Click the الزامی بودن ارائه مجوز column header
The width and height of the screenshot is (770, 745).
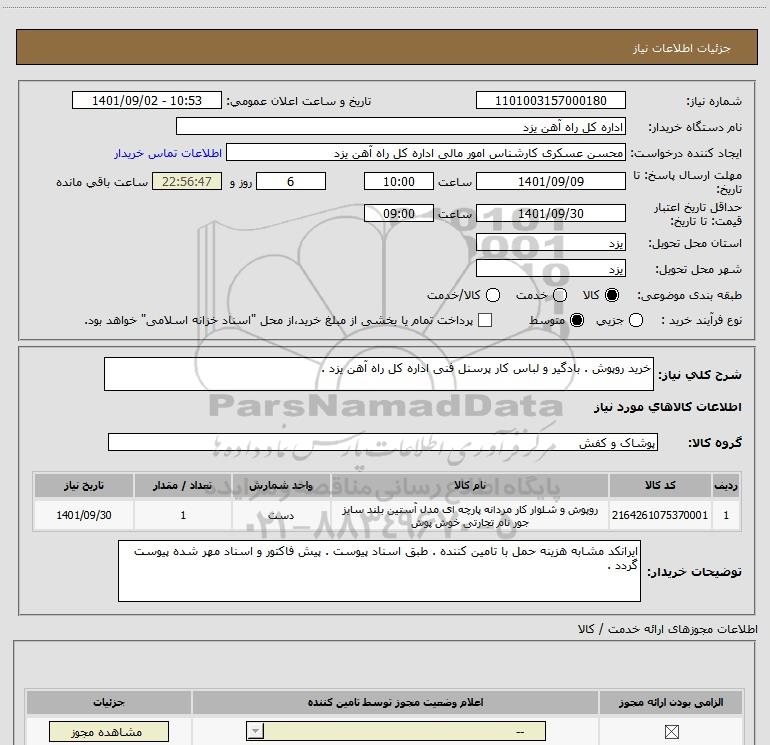click(x=671, y=702)
